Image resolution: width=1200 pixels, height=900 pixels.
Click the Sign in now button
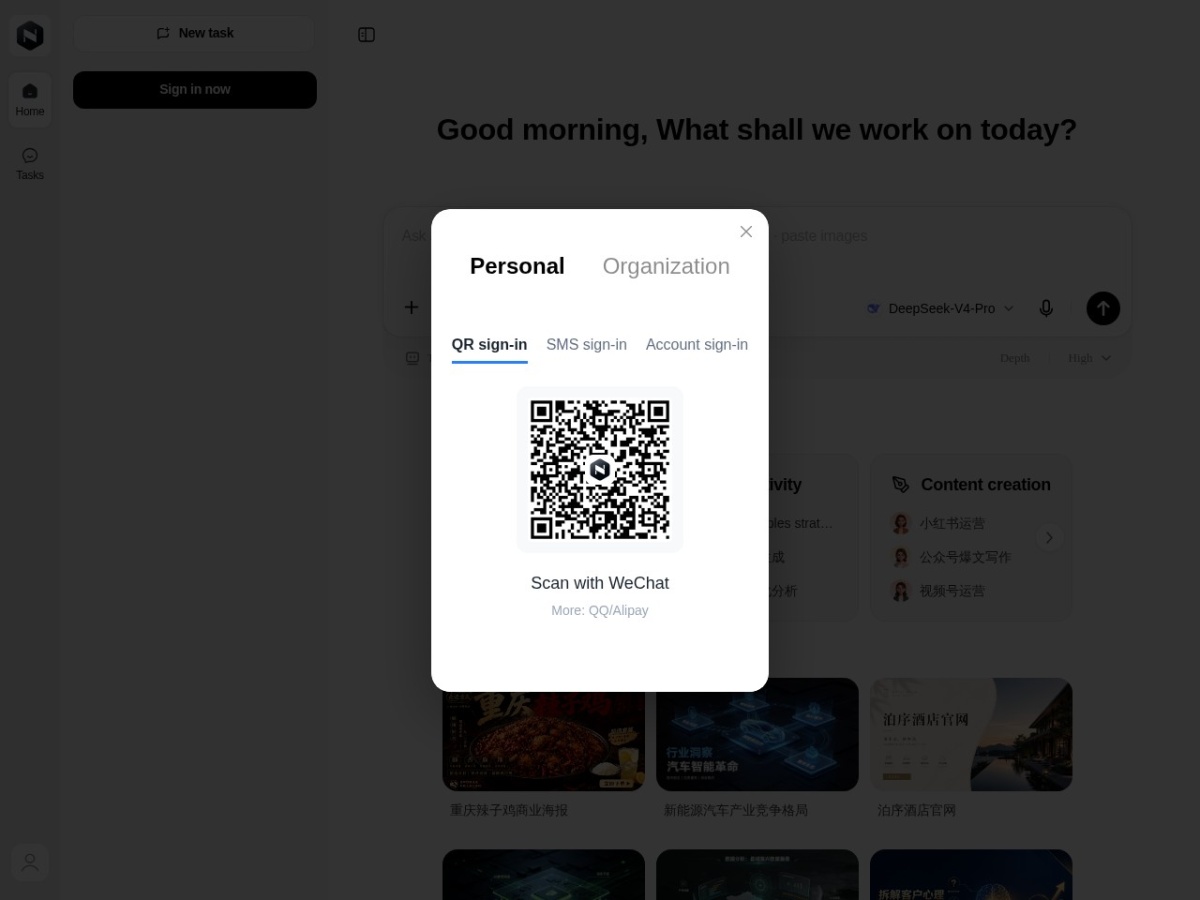tap(195, 90)
